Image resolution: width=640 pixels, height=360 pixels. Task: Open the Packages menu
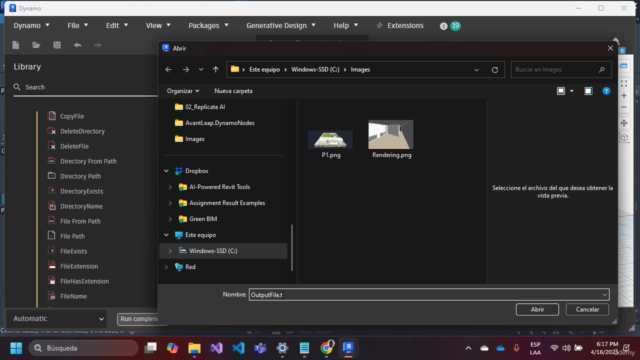pyautogui.click(x=208, y=25)
